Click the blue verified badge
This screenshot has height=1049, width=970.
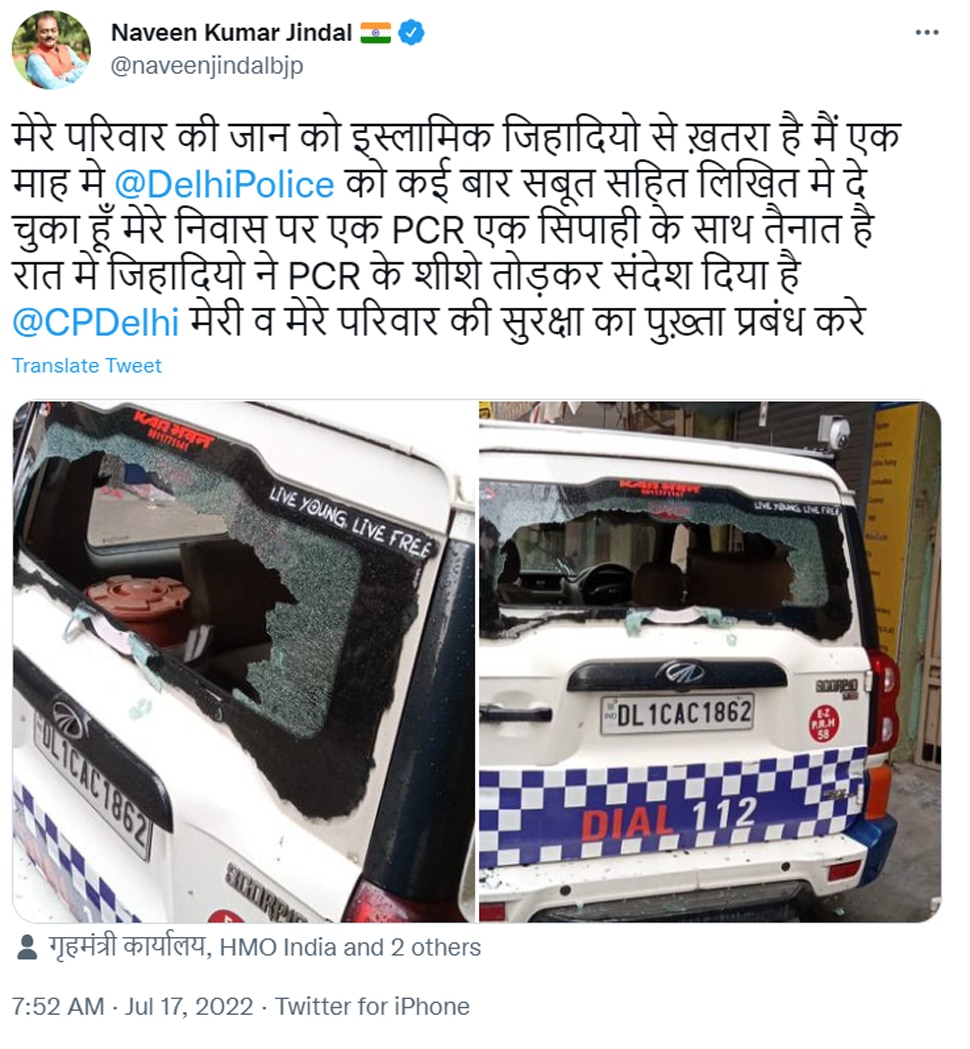click(411, 32)
